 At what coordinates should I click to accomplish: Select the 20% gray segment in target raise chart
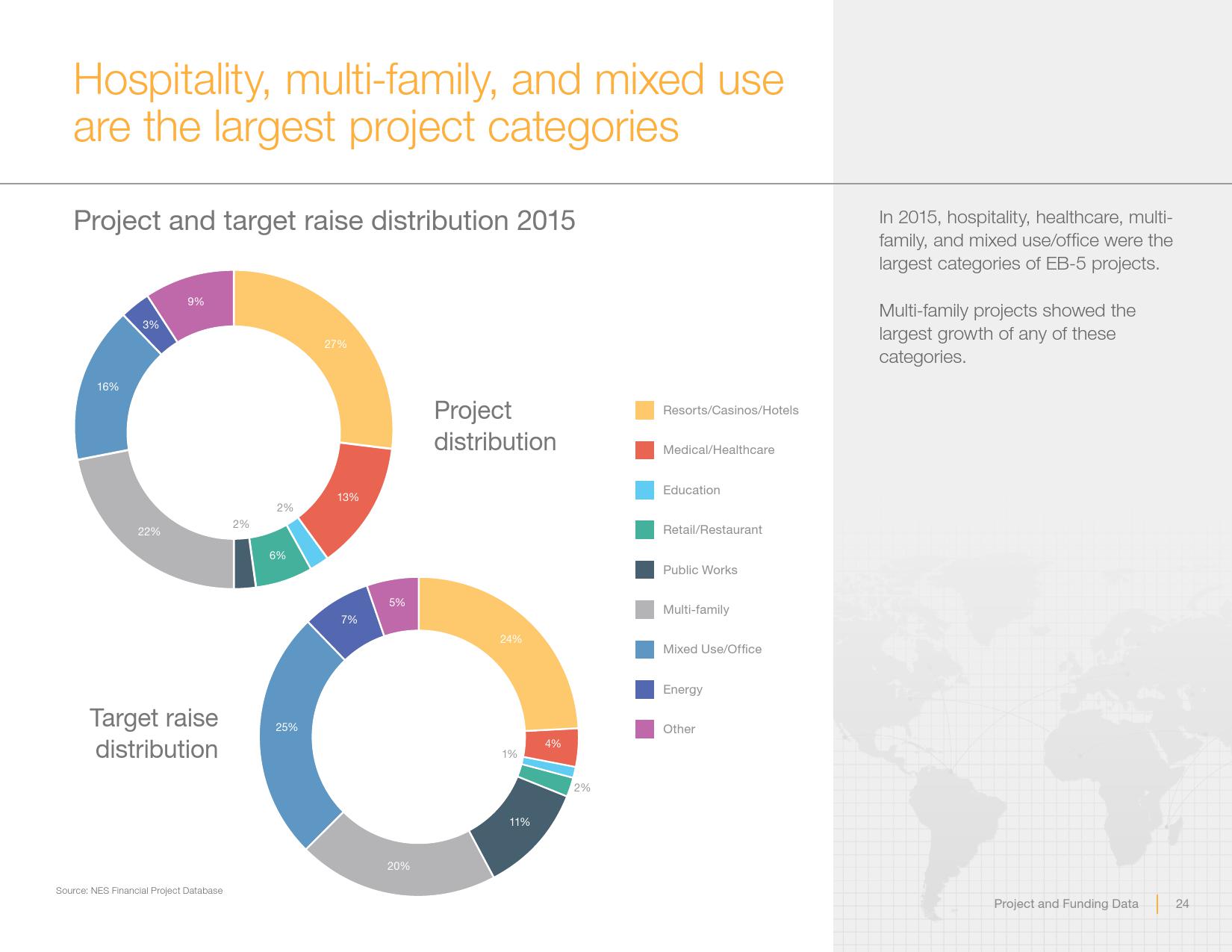(x=398, y=866)
